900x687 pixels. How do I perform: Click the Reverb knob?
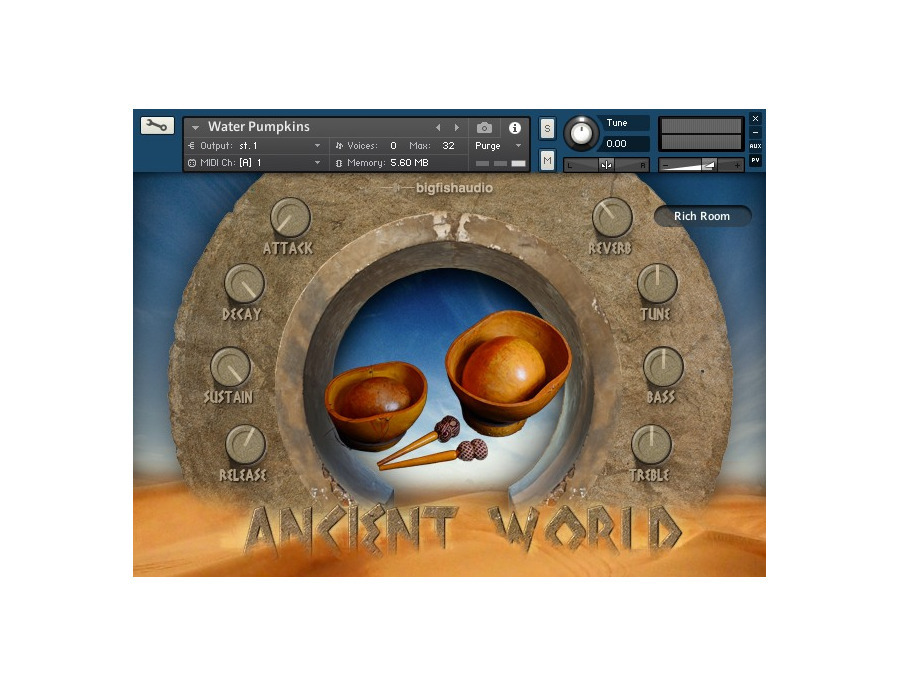pos(612,218)
